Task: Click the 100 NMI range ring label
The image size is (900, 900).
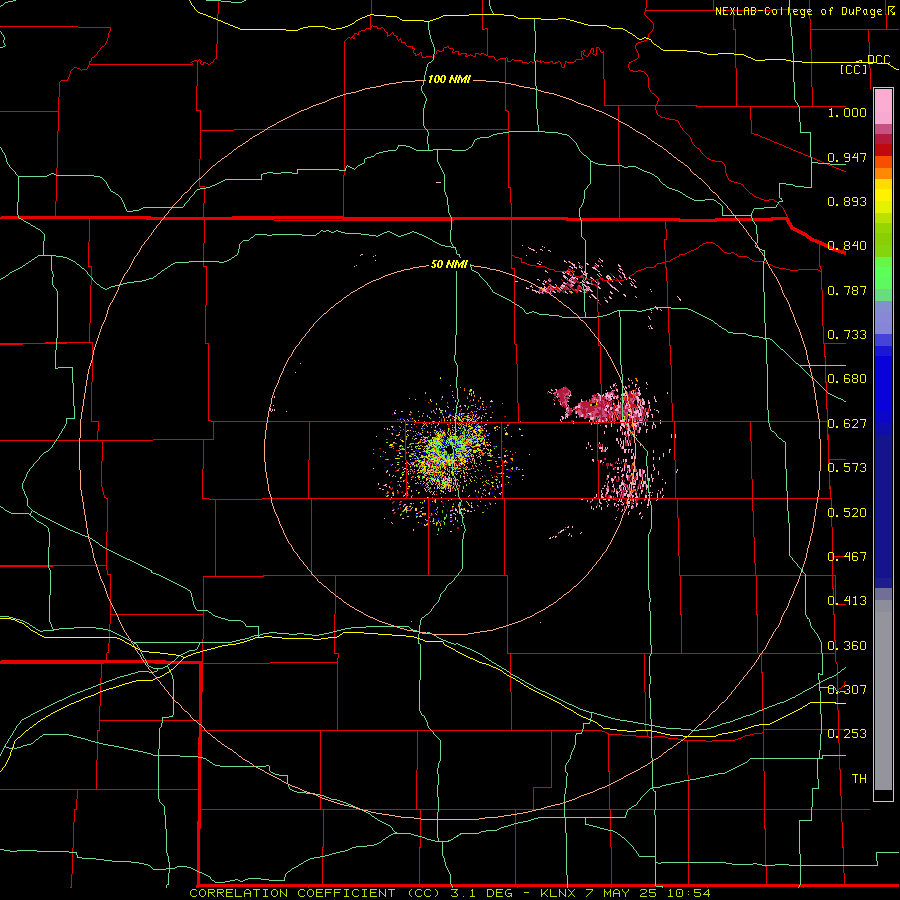Action: (x=449, y=79)
